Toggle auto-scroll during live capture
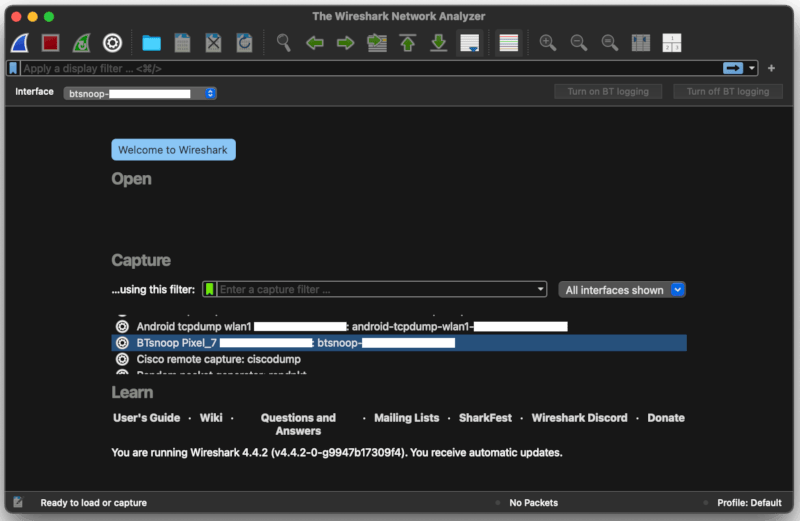 pyautogui.click(x=469, y=43)
